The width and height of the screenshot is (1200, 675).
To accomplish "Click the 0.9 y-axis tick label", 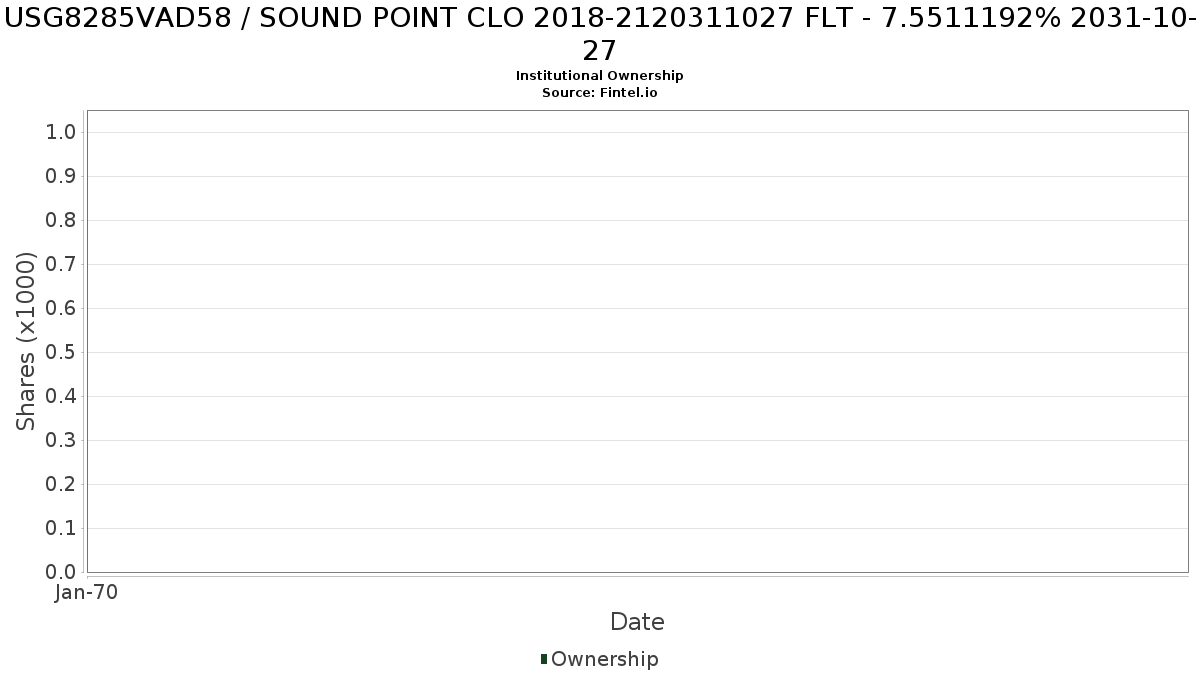I will tap(61, 177).
